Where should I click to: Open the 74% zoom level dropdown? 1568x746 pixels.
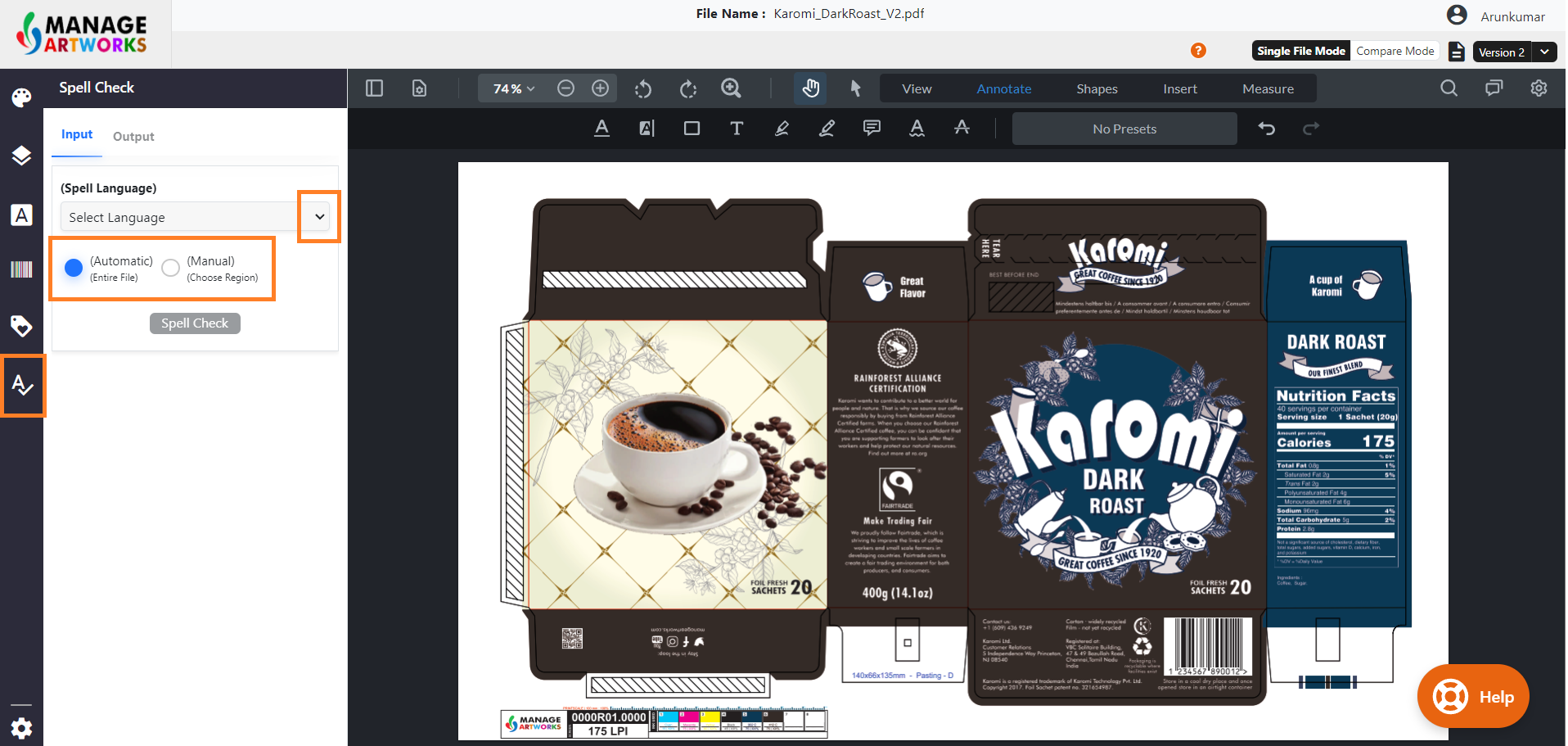[x=513, y=88]
